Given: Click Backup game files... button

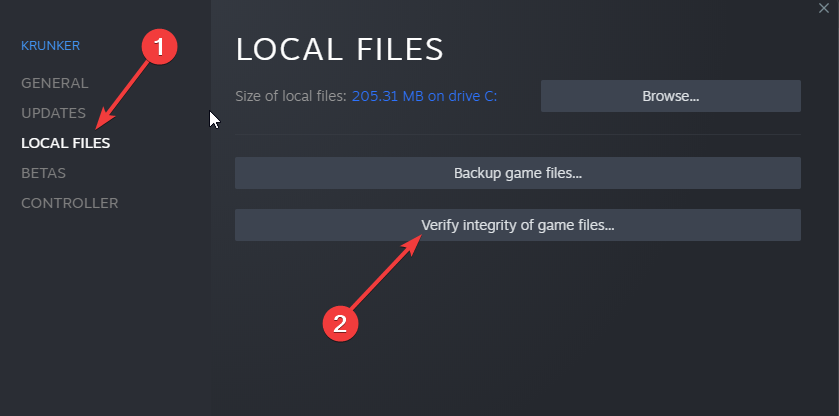Looking at the screenshot, I should [518, 173].
